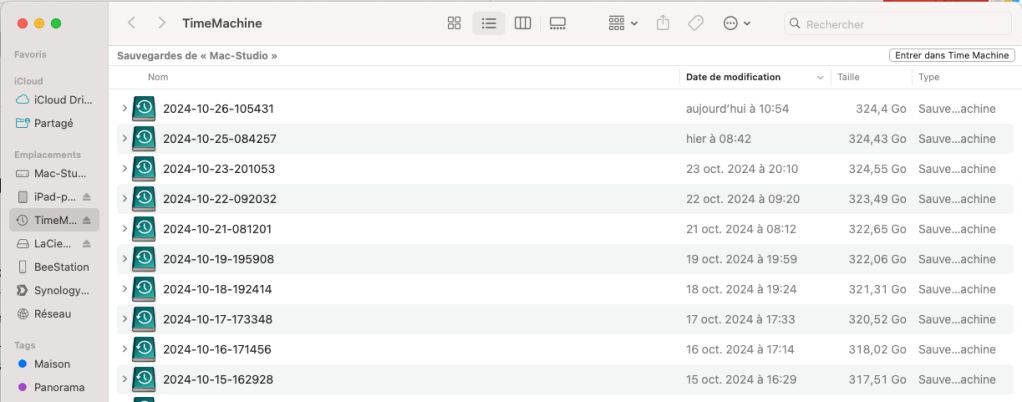
Task: Eject the TimeMachine volume in sidebar
Action: [x=86, y=220]
